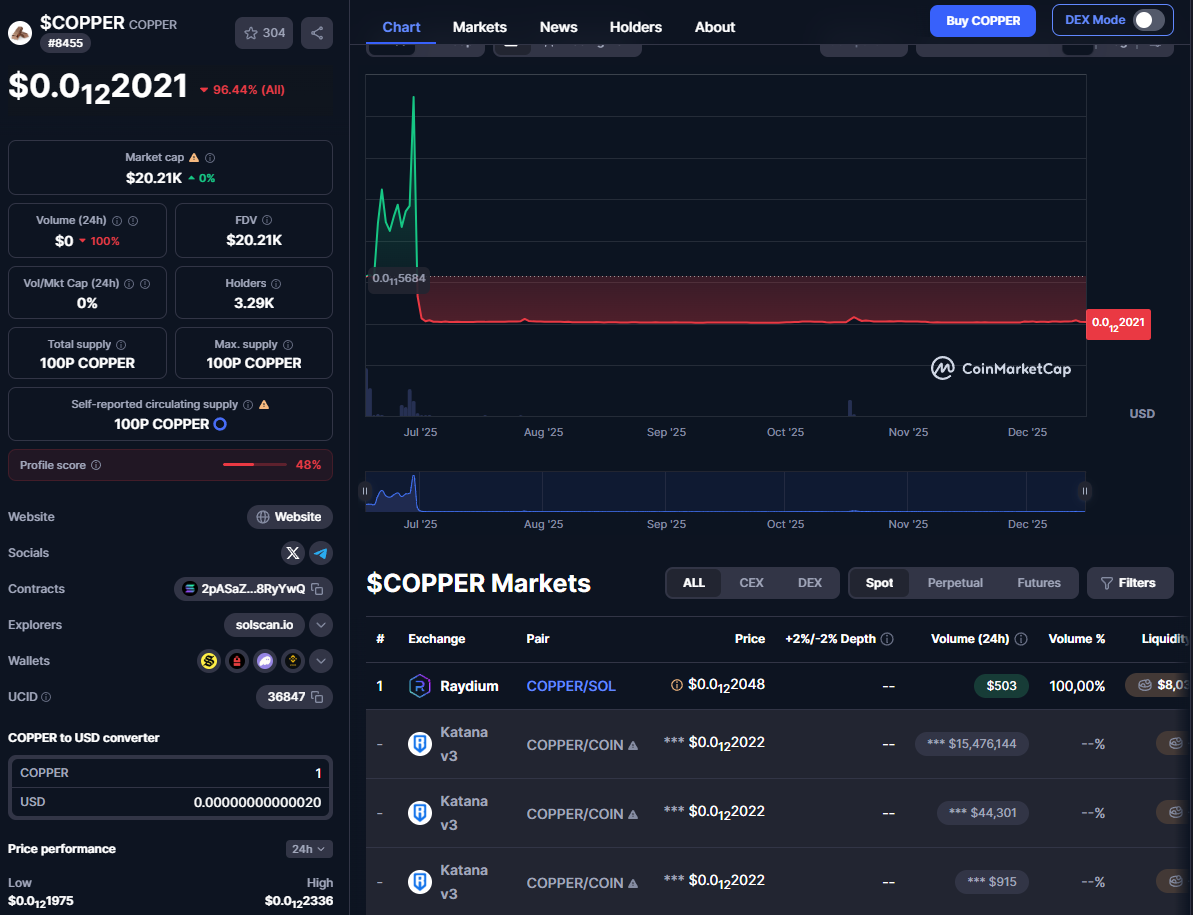The image size is (1193, 915).
Task: Select the Perpetual market type
Action: click(955, 583)
